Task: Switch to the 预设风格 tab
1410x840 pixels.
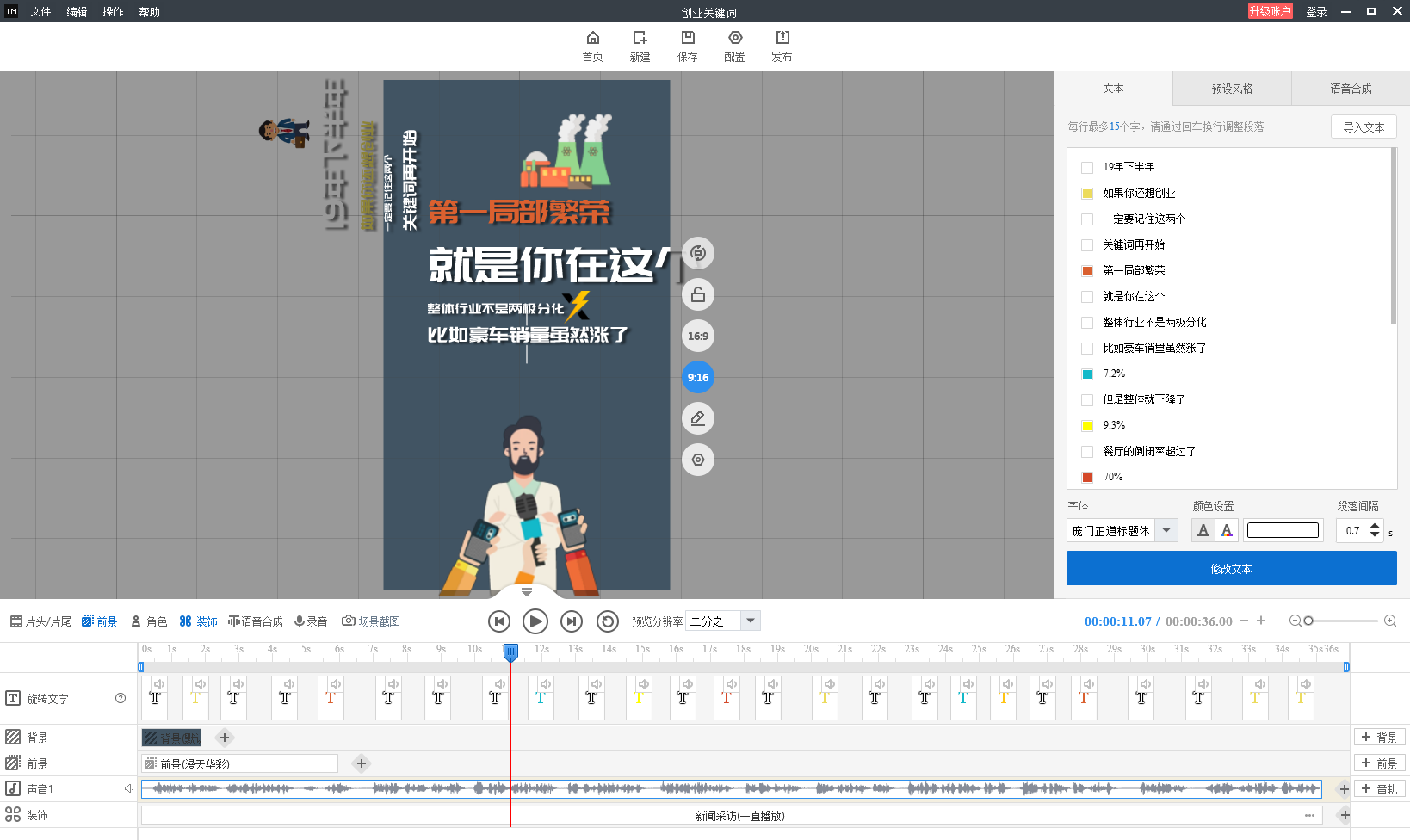Action: tap(1232, 88)
